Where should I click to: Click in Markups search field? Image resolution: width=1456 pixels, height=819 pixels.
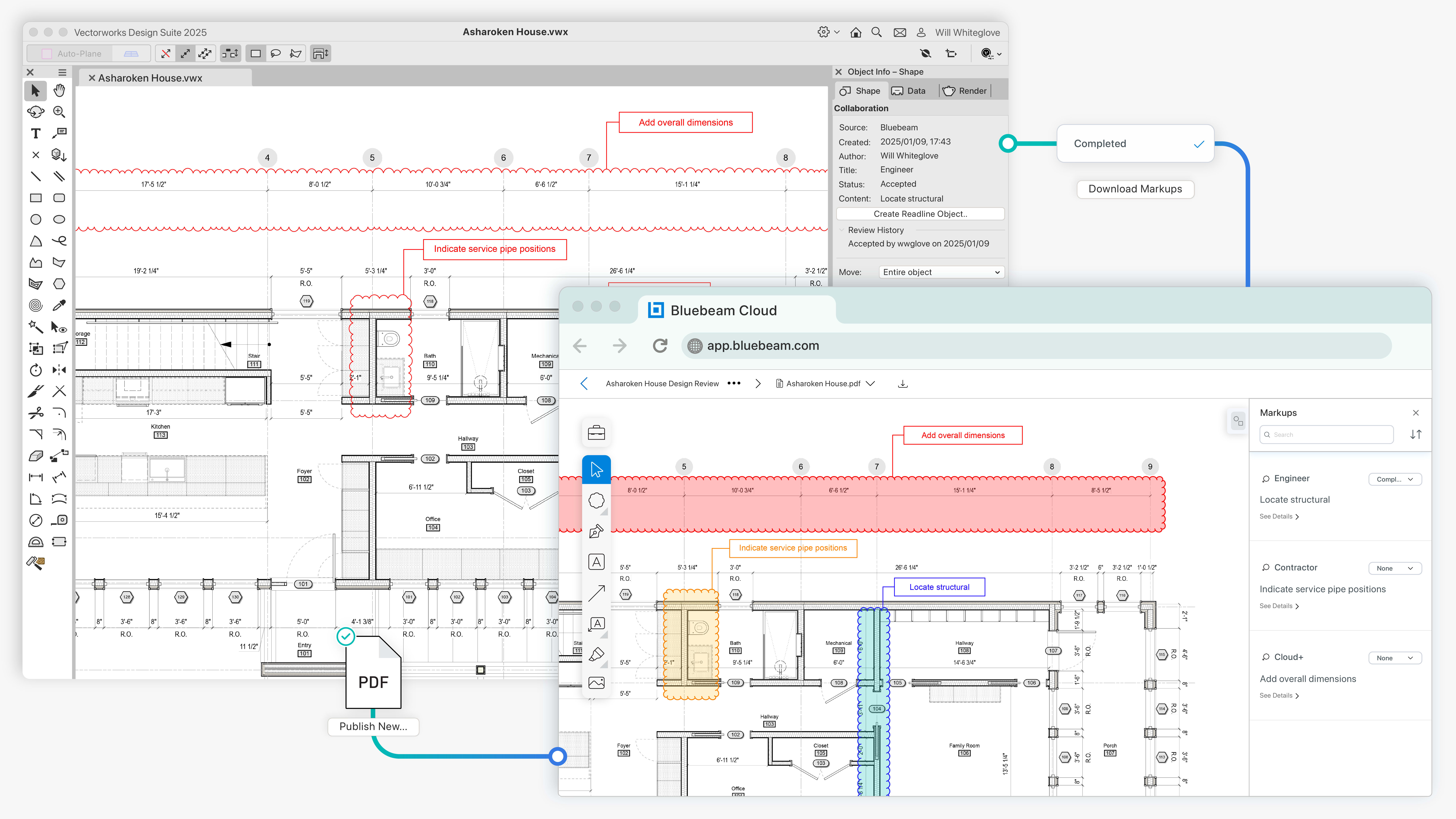tap(1327, 435)
